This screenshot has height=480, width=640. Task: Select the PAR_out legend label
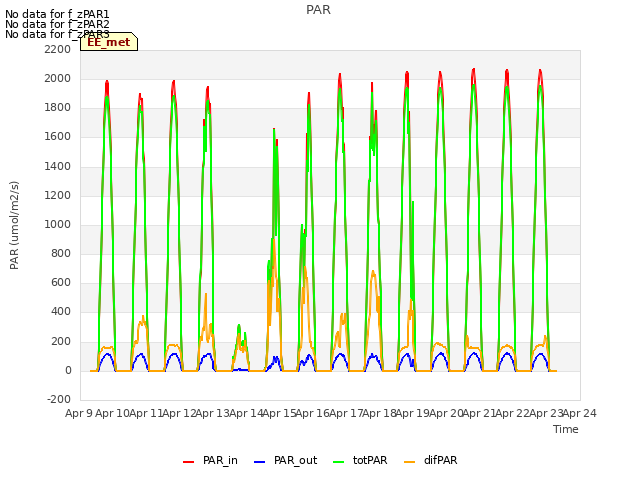point(296,460)
